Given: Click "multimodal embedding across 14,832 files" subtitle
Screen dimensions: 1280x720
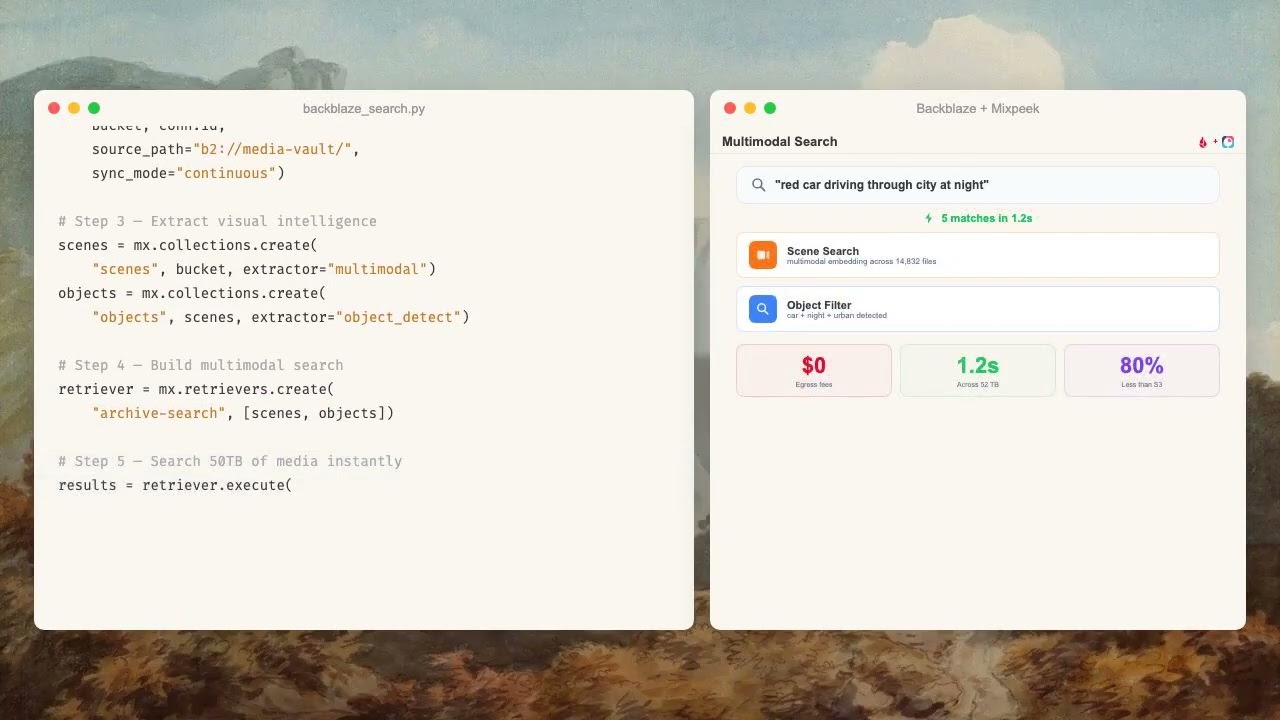Looking at the screenshot, I should tap(862, 262).
